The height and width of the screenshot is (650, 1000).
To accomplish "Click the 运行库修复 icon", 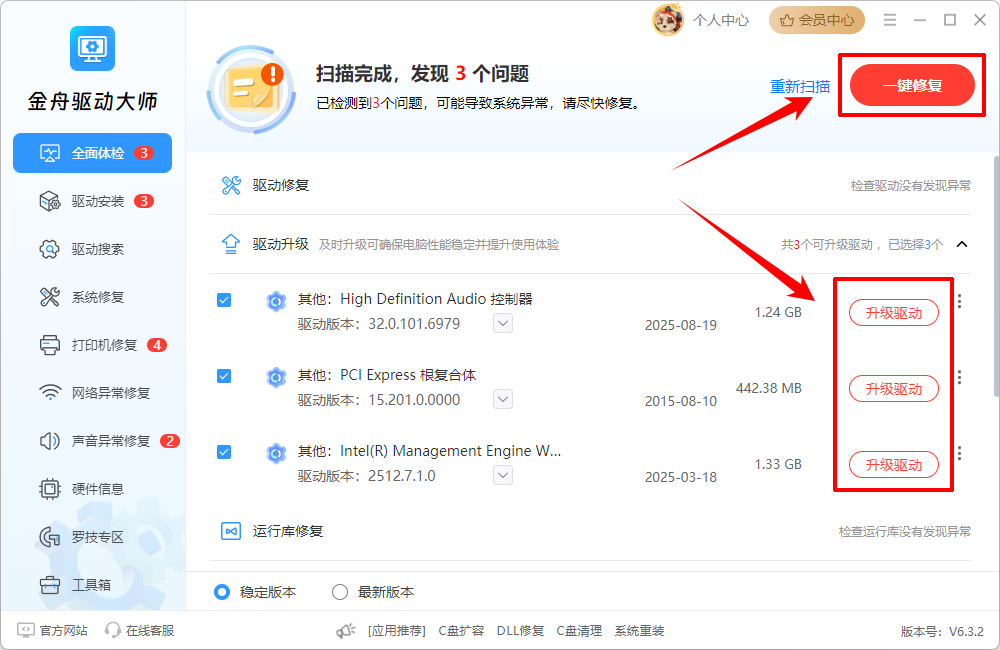I will pos(231,531).
